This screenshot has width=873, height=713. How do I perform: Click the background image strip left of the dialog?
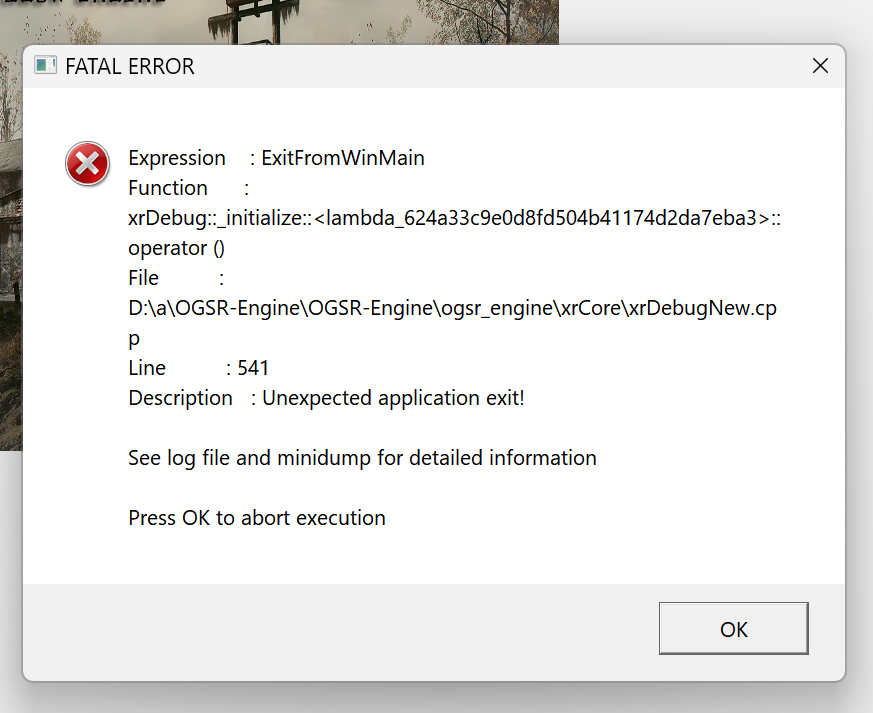point(11,248)
